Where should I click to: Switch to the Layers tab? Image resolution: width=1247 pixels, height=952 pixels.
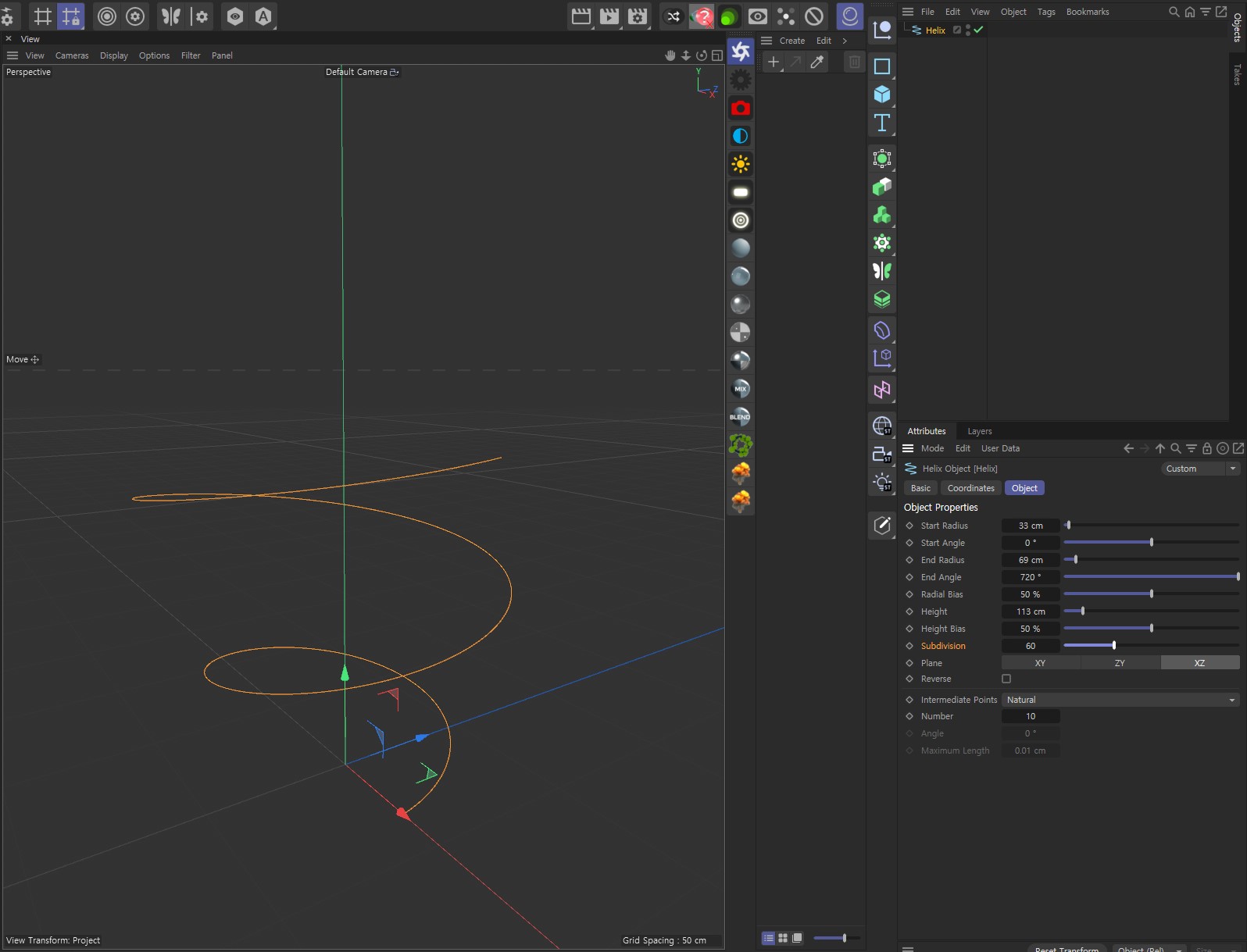point(980,431)
